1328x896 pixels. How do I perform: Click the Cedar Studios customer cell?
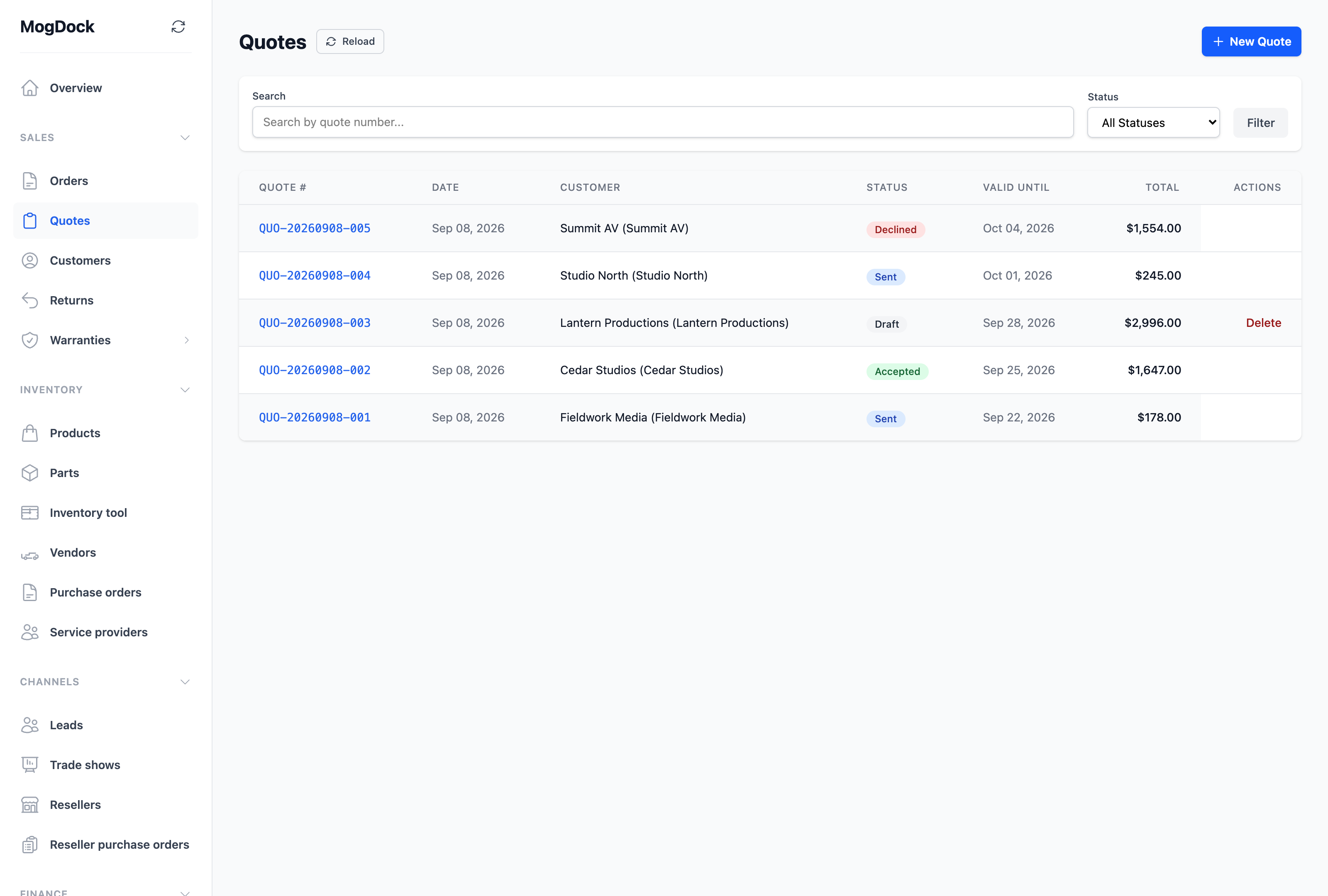coord(641,370)
